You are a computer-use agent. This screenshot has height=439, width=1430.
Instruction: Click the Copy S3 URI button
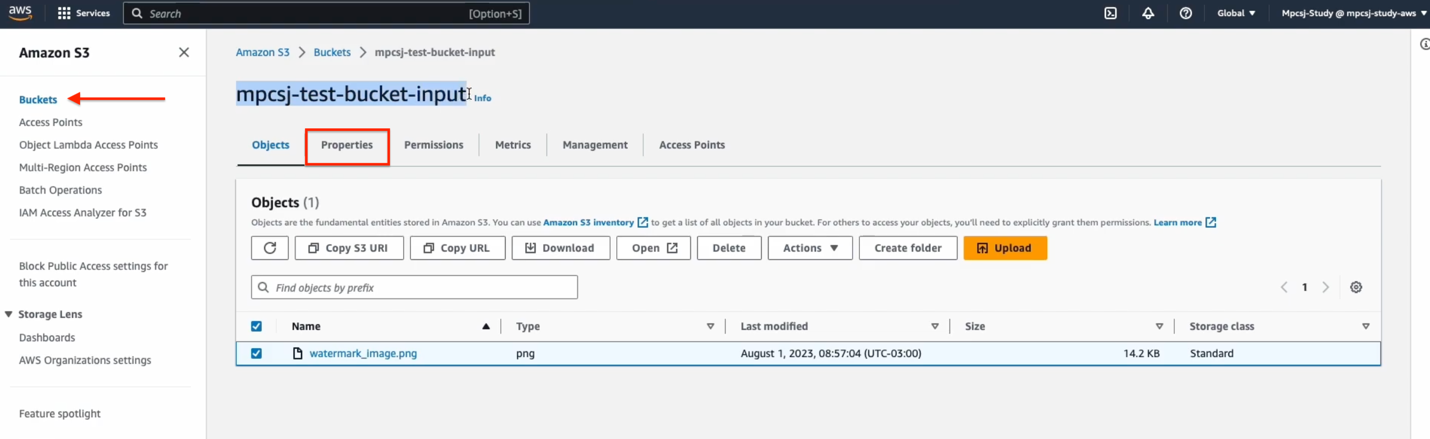pos(349,248)
